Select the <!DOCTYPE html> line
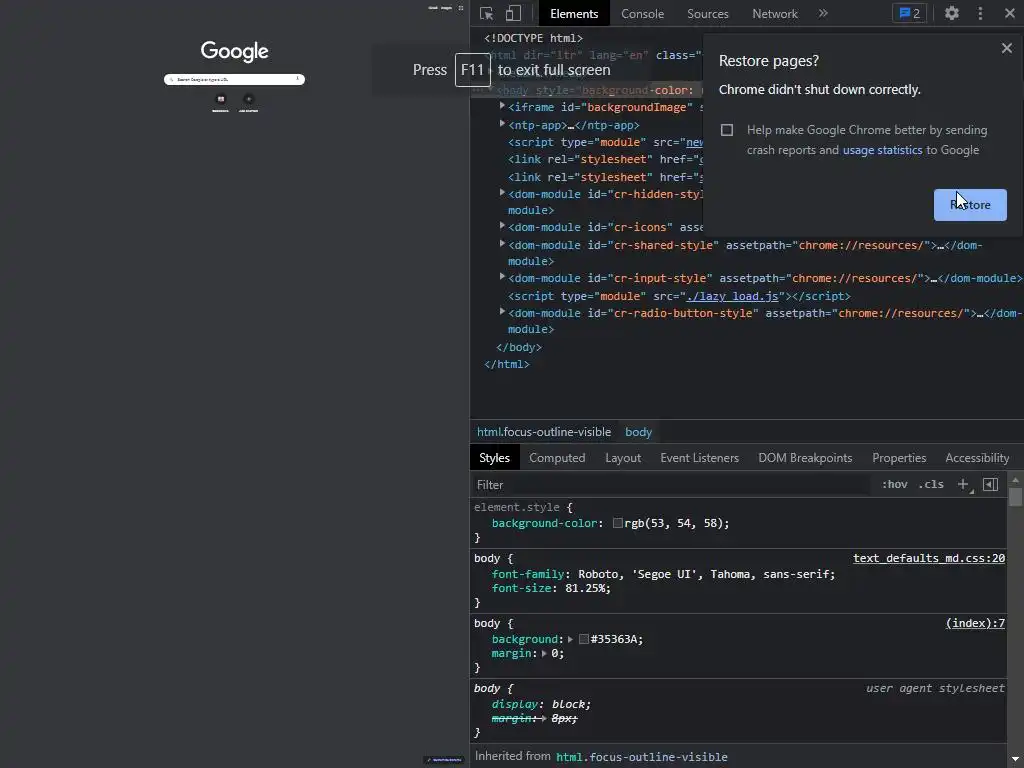The image size is (1024, 768). 533,39
